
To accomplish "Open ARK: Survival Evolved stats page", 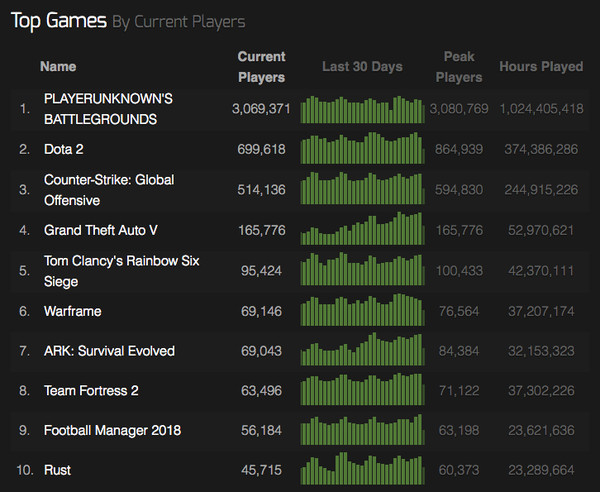I will pyautogui.click(x=109, y=351).
